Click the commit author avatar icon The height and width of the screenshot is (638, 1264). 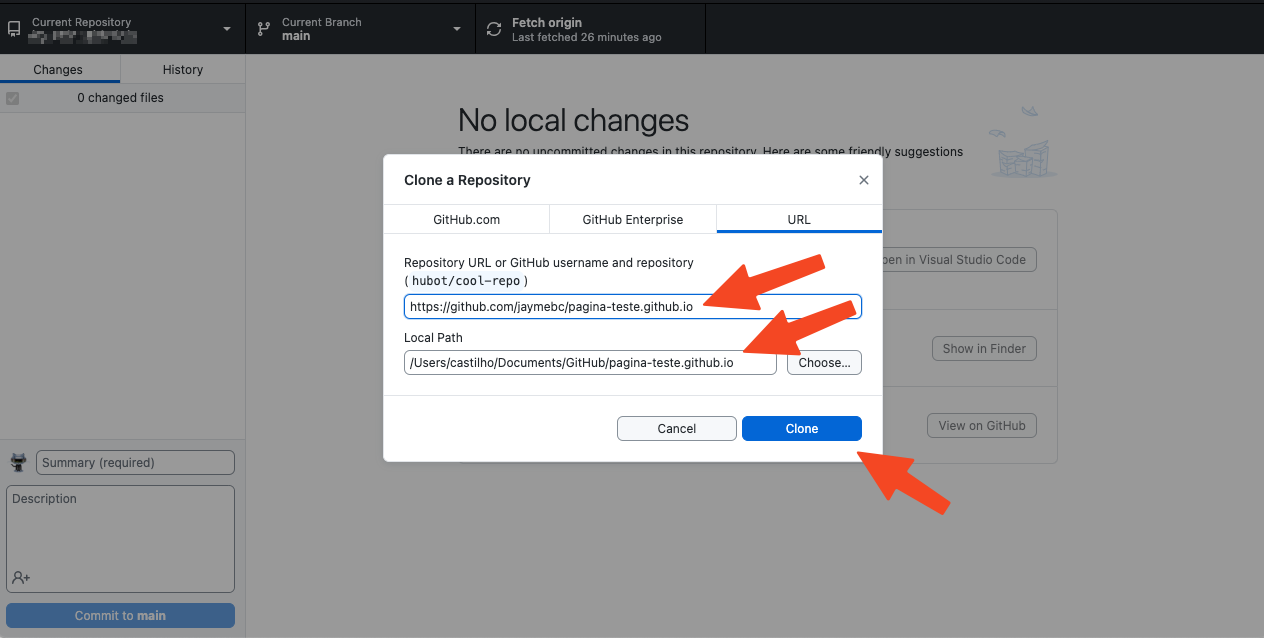tap(18, 462)
